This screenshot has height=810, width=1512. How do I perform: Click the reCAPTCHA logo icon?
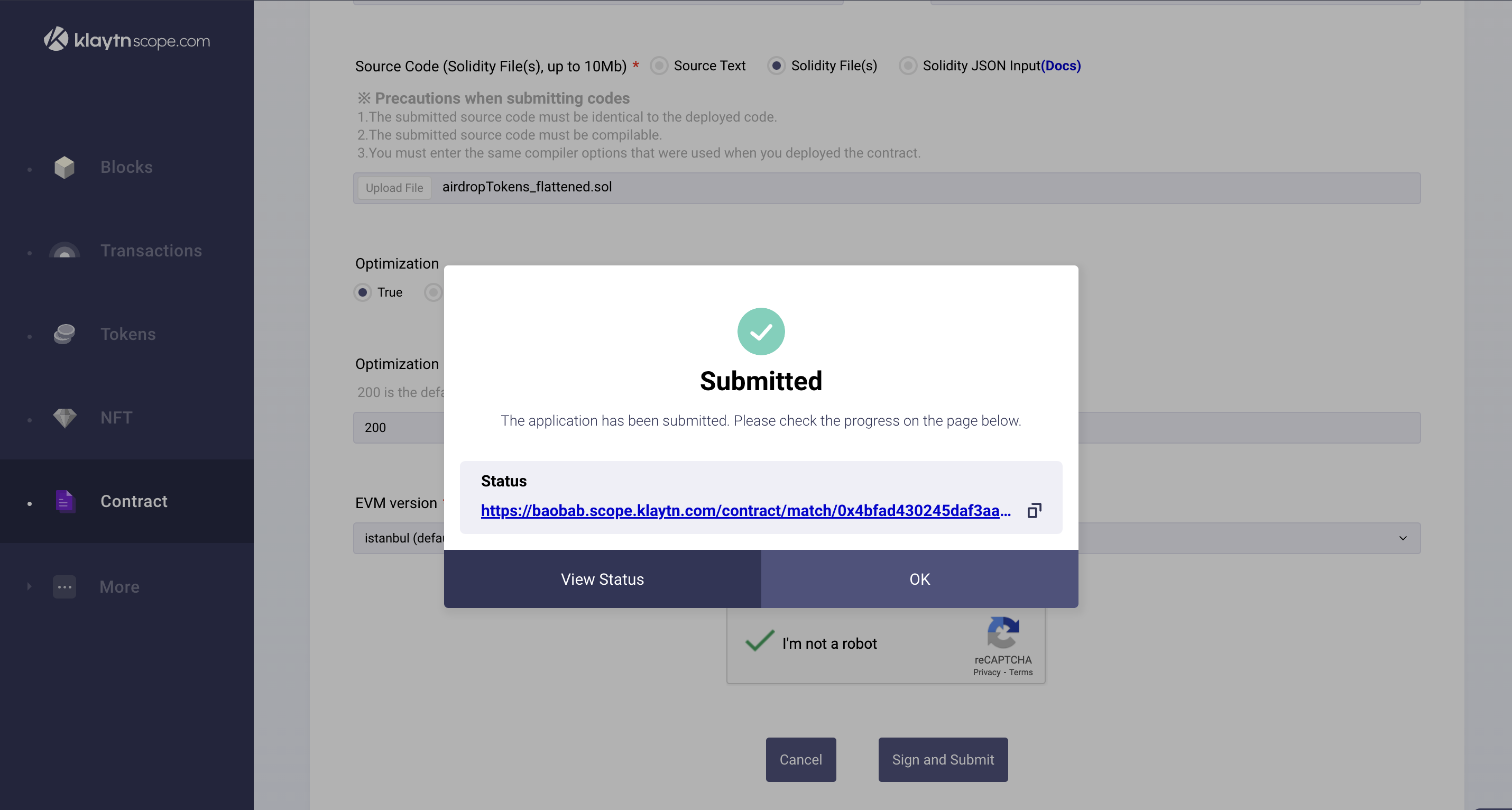pos(1003,632)
